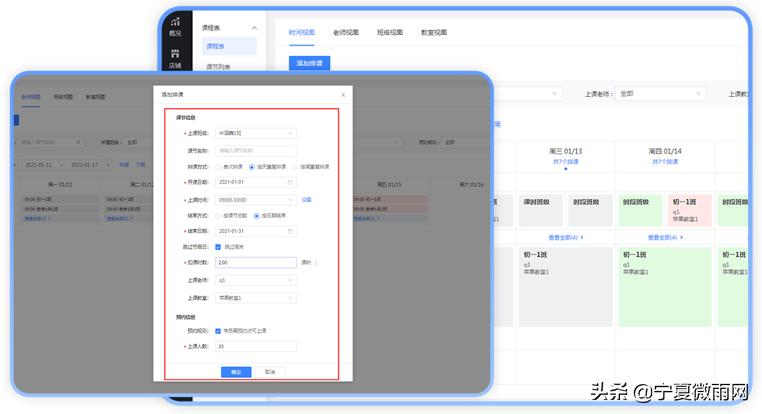Click 2021-01-17 end date in dimmed window

[x=85, y=165]
